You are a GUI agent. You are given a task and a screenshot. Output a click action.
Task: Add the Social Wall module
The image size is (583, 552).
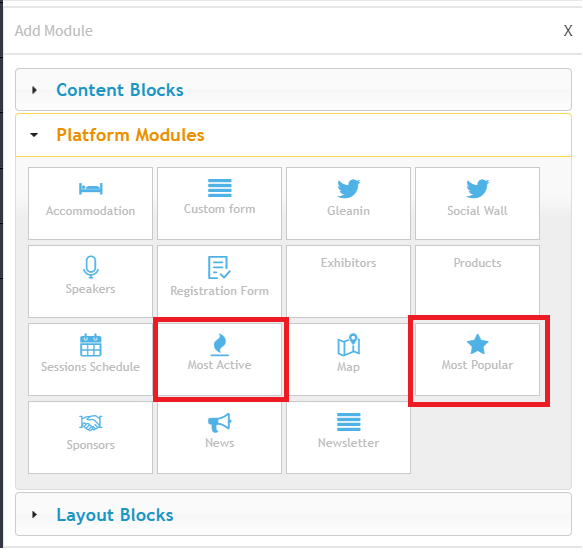[477, 203]
